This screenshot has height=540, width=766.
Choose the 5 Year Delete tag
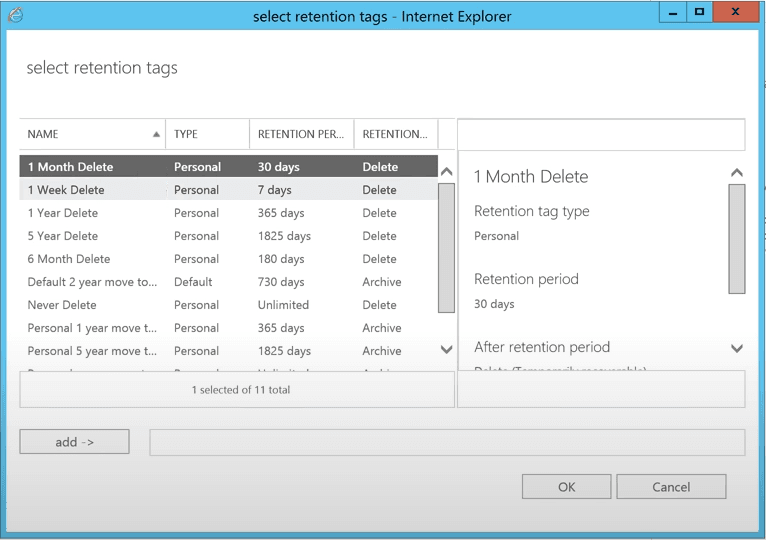point(63,236)
